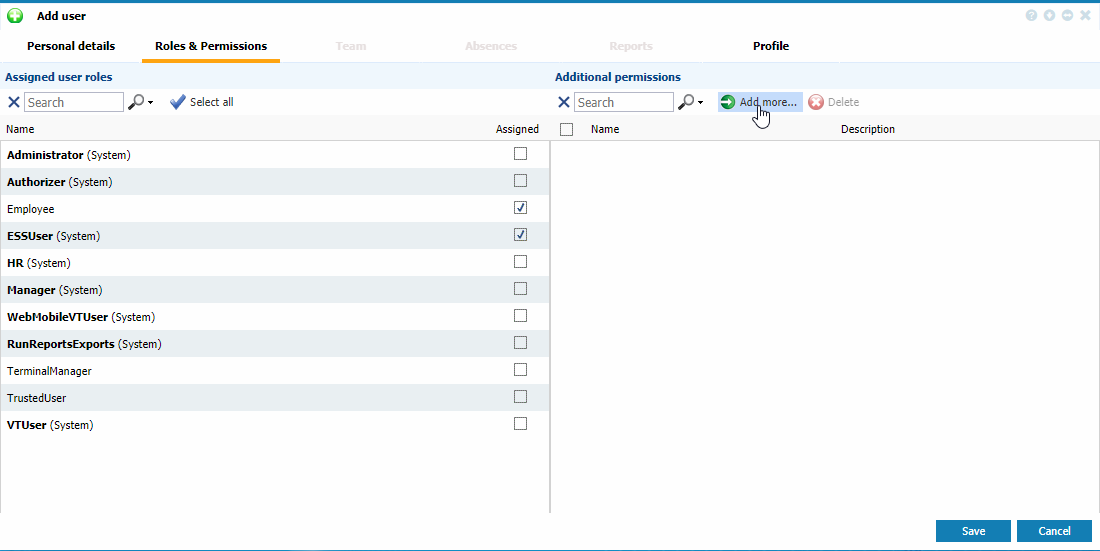The image size is (1100, 551).
Task: Enable the HR role checkbox
Action: (x=520, y=262)
